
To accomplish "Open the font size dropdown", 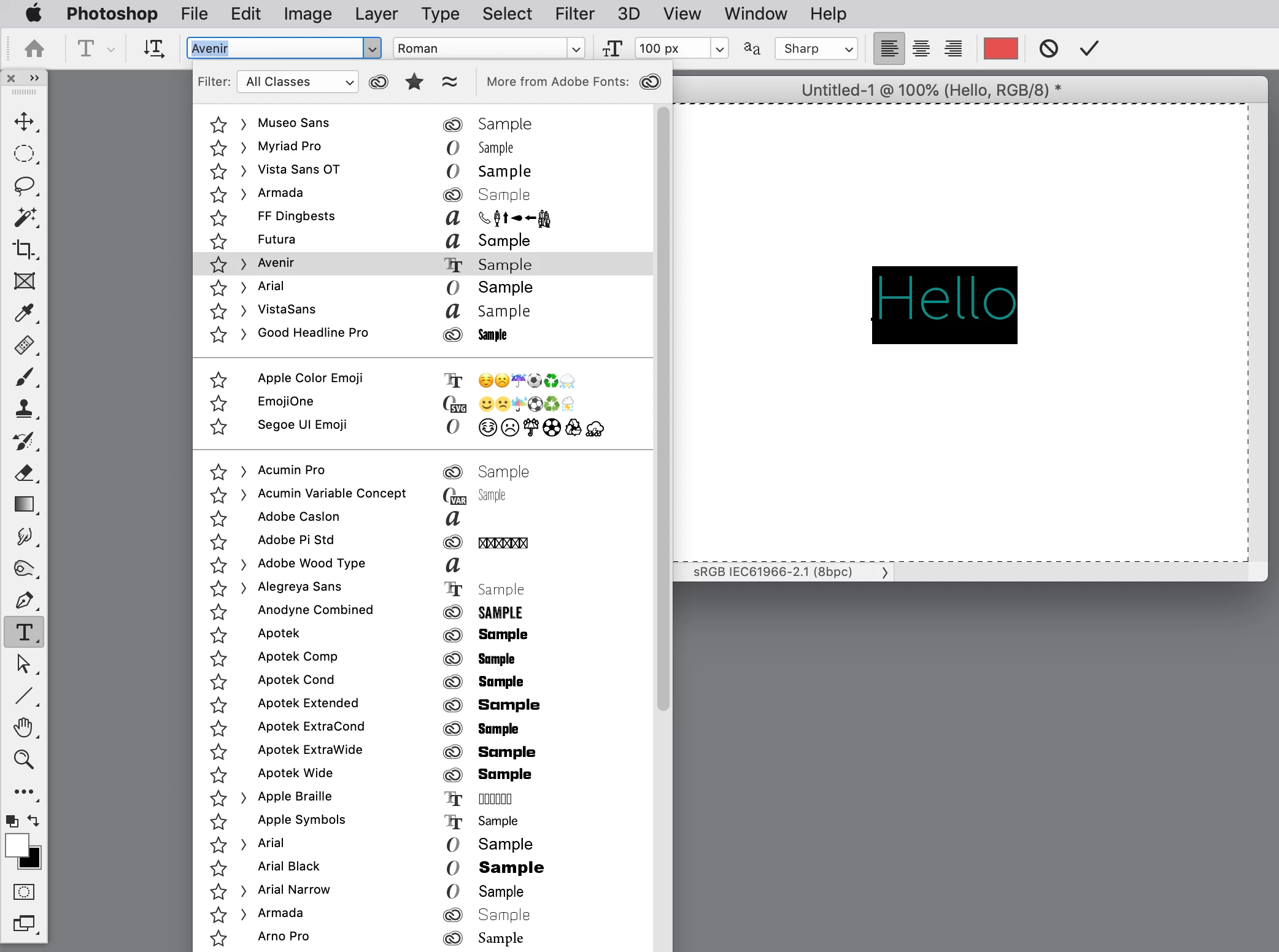I will (x=719, y=48).
